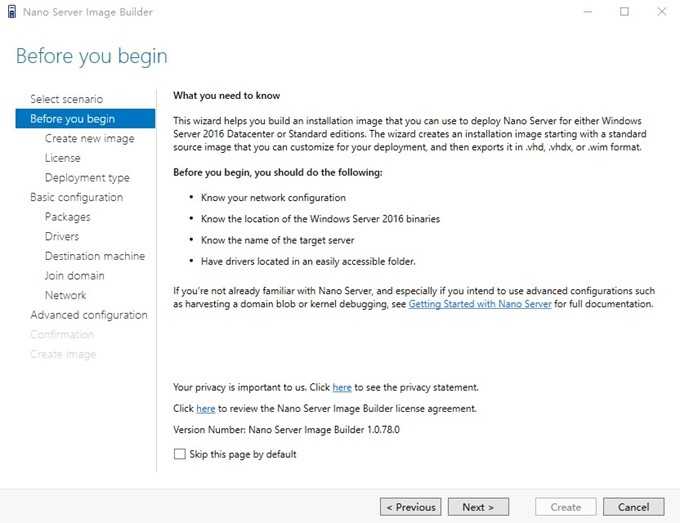The width and height of the screenshot is (680, 523).
Task: Click the Cancel button
Action: click(x=634, y=507)
